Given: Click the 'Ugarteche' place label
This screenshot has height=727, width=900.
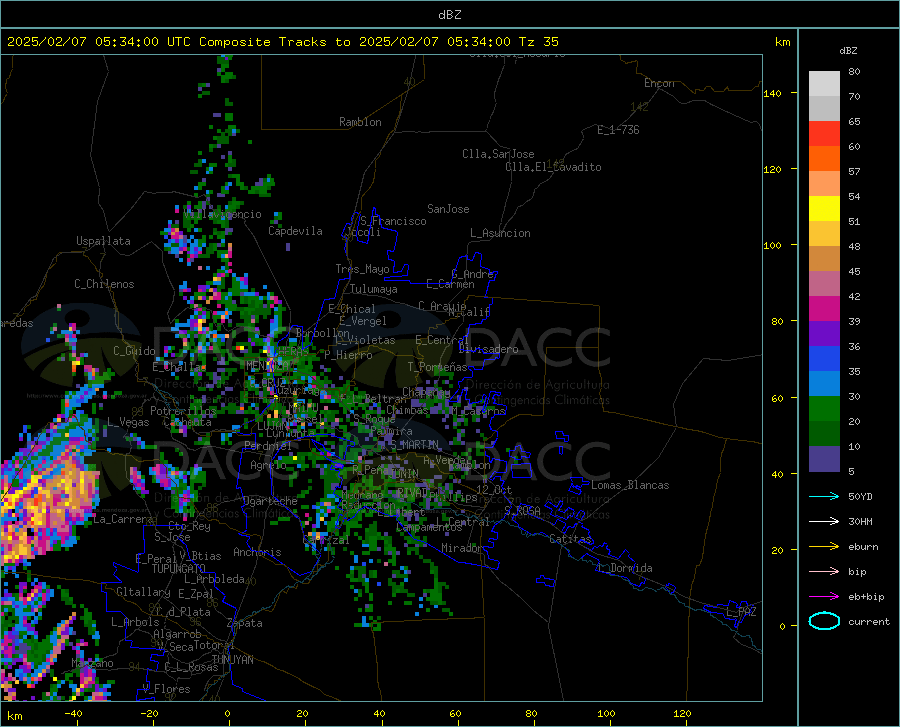Looking at the screenshot, I should [x=270, y=501].
